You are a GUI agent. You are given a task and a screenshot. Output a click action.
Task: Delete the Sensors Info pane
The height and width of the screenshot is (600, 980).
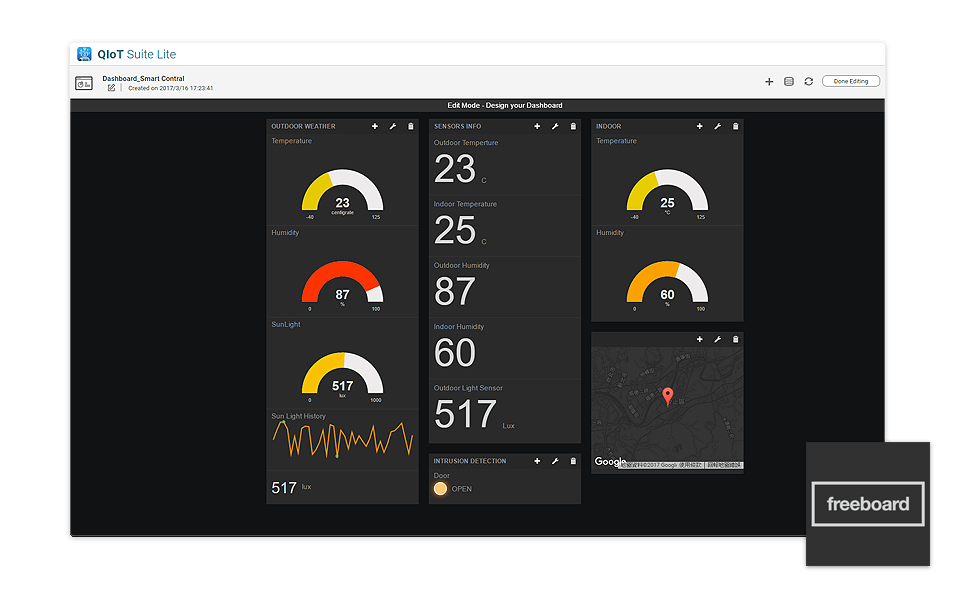573,126
